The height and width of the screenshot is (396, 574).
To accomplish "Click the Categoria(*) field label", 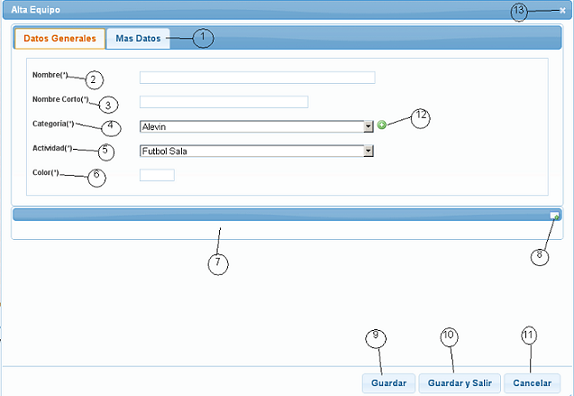I will click(x=53, y=124).
